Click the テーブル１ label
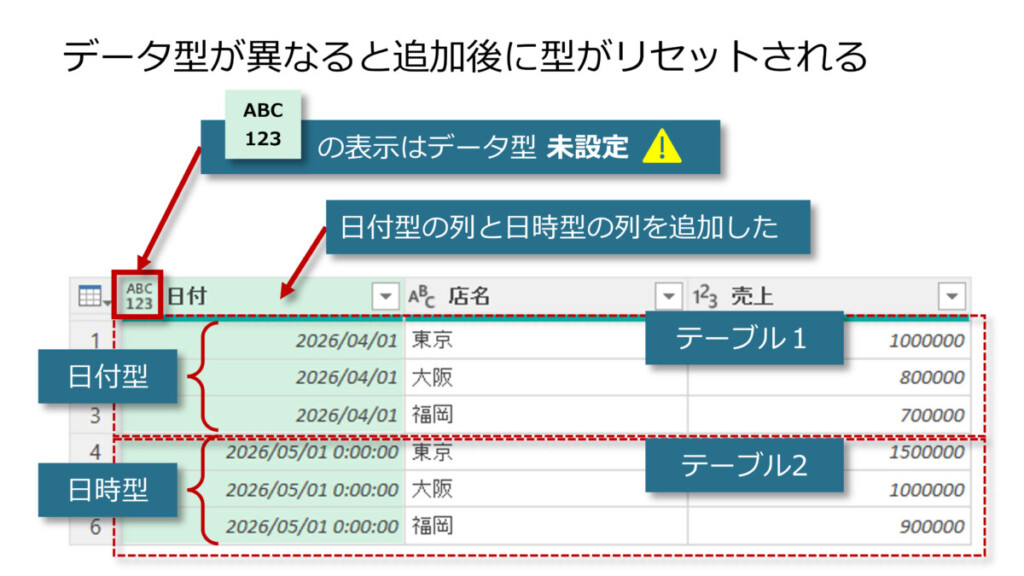 742,340
